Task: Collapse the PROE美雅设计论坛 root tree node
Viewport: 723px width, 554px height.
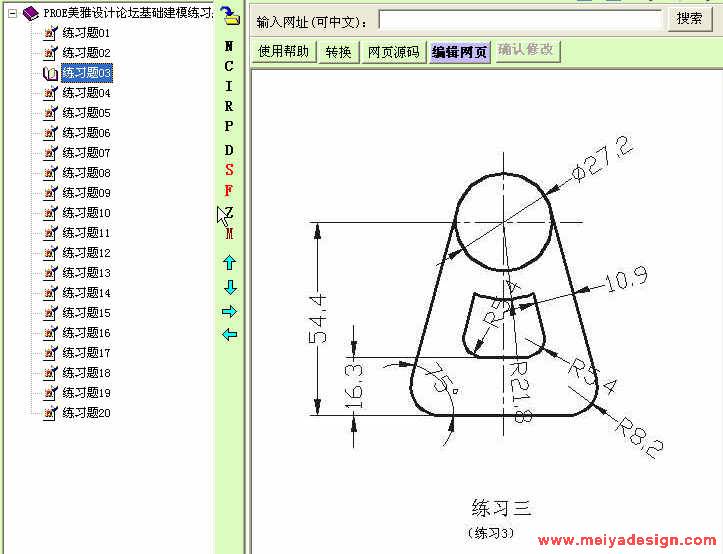Action: (12, 13)
